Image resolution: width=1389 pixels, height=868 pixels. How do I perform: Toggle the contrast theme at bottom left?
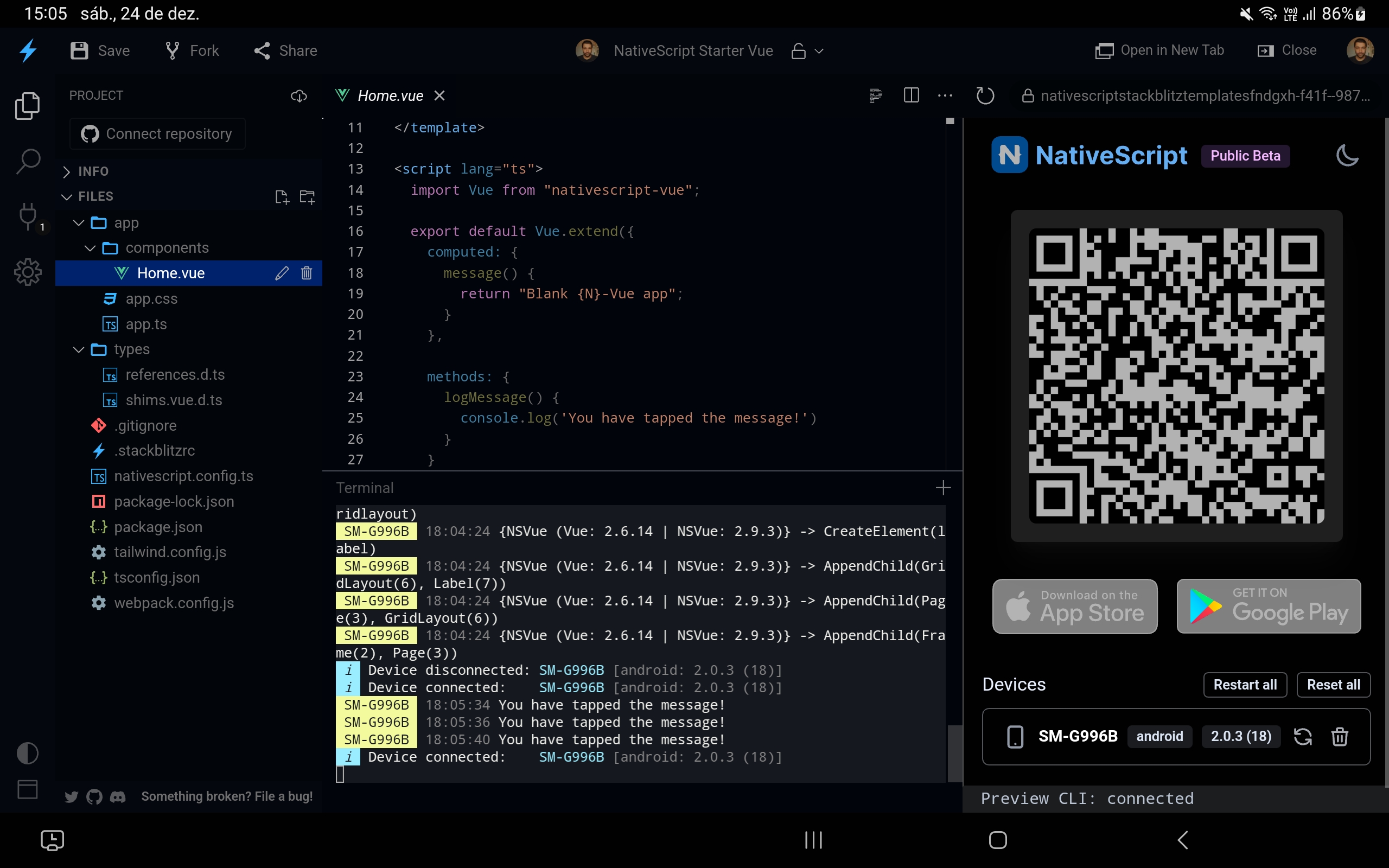(28, 753)
